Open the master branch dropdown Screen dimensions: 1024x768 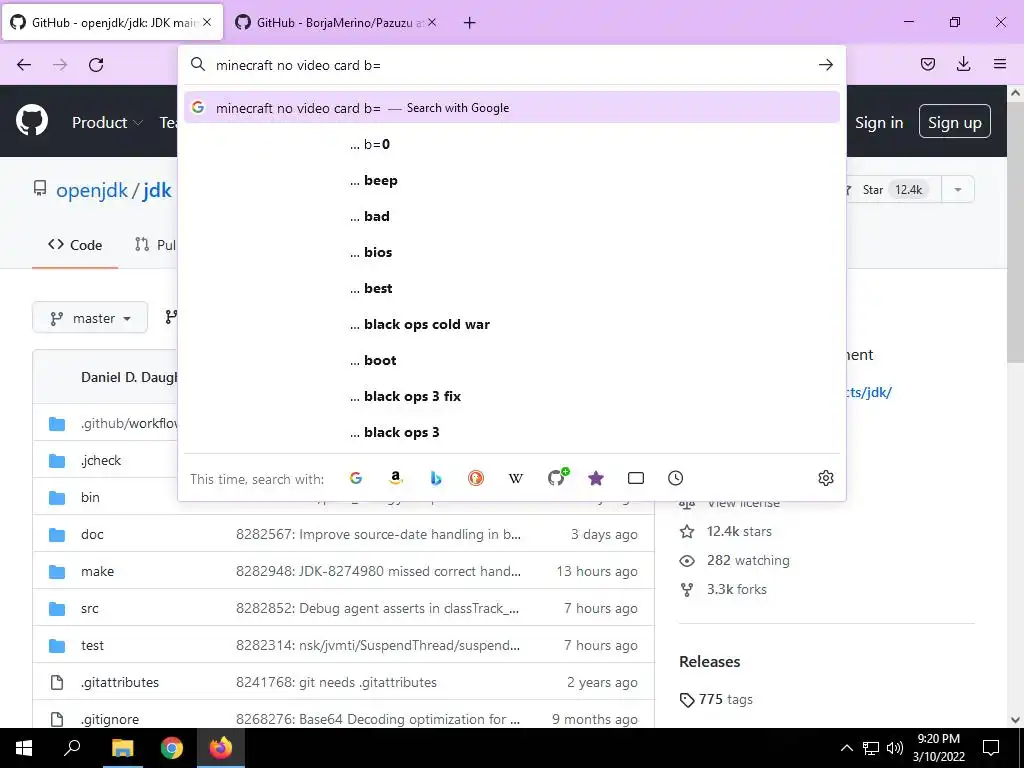point(90,318)
